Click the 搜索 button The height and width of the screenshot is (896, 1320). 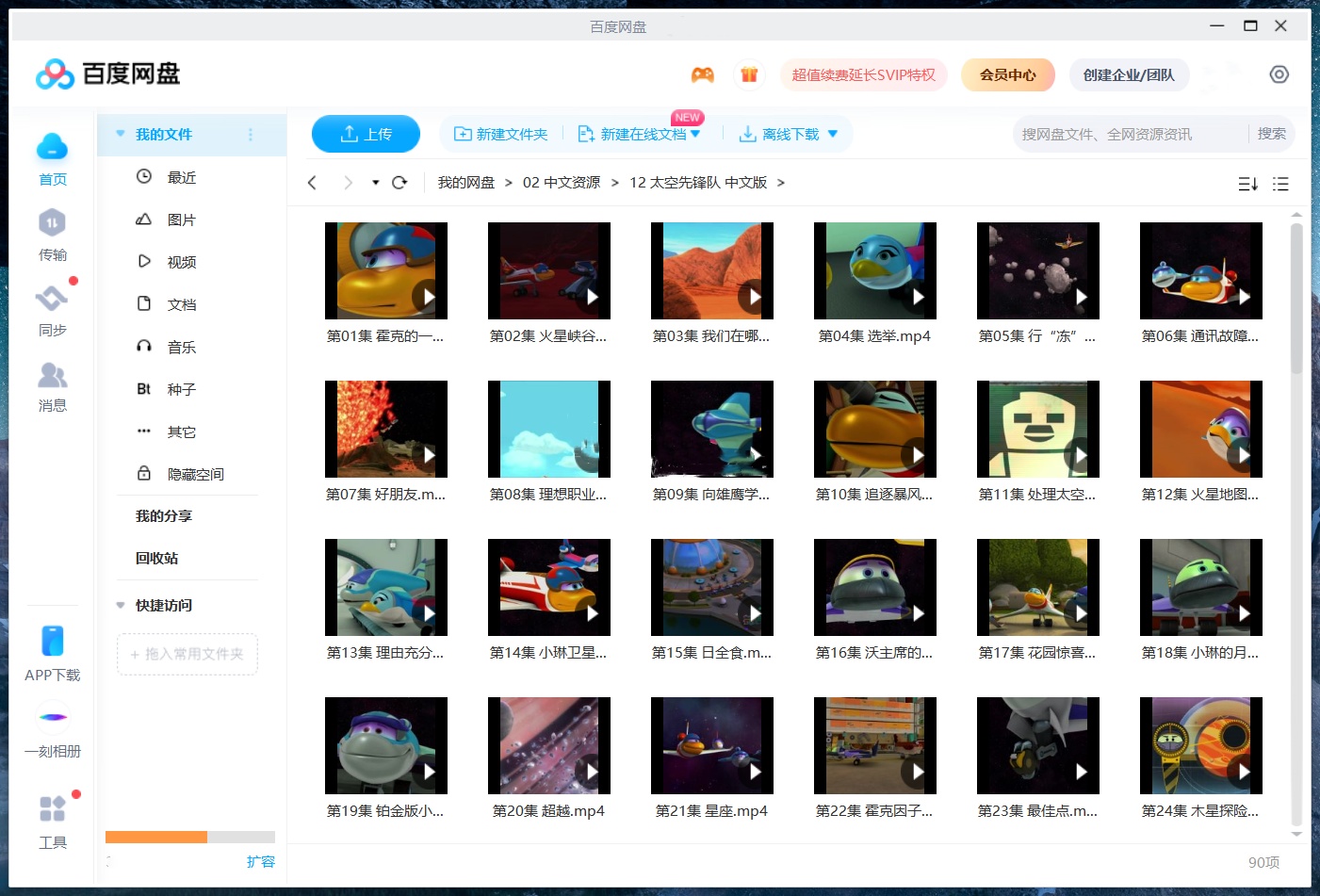coord(1272,134)
